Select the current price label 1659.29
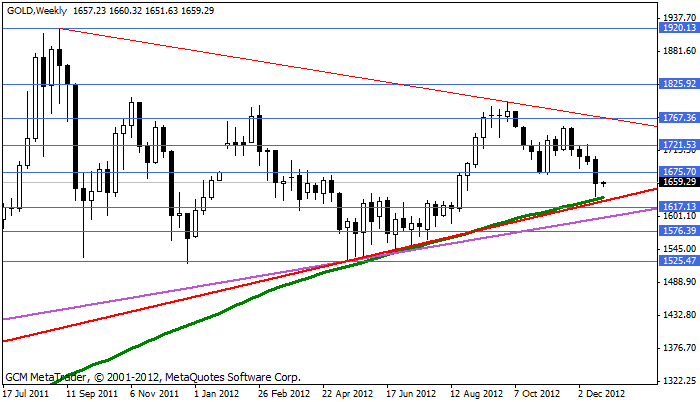 click(x=678, y=182)
